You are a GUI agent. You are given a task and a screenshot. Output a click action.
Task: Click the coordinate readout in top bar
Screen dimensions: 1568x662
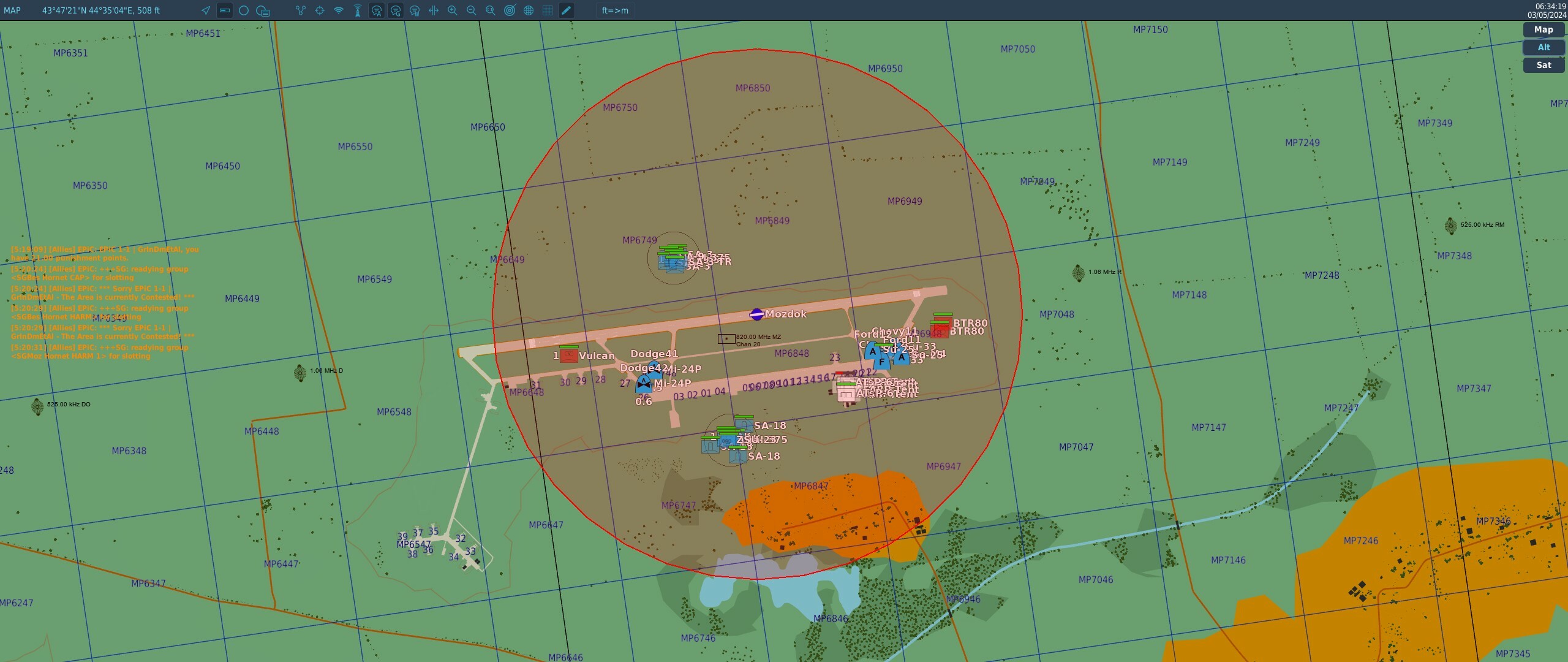click(101, 10)
